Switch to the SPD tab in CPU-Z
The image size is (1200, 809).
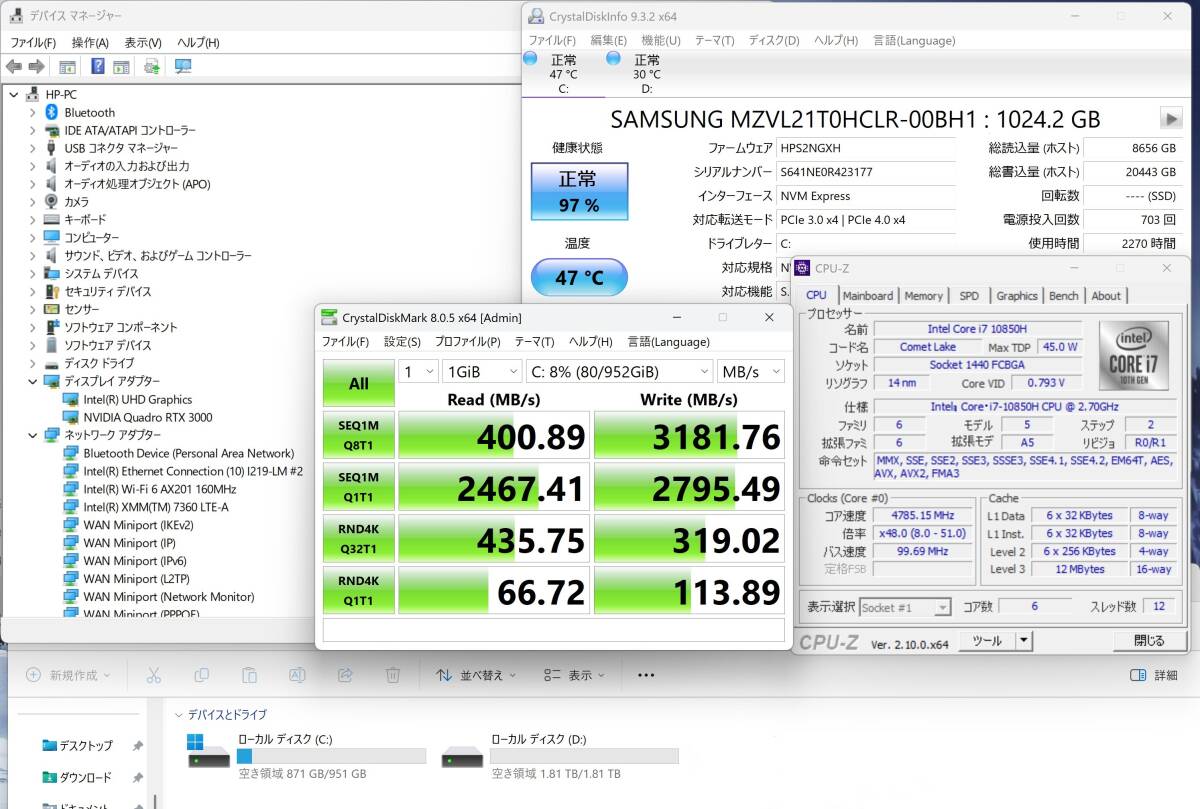coord(969,295)
